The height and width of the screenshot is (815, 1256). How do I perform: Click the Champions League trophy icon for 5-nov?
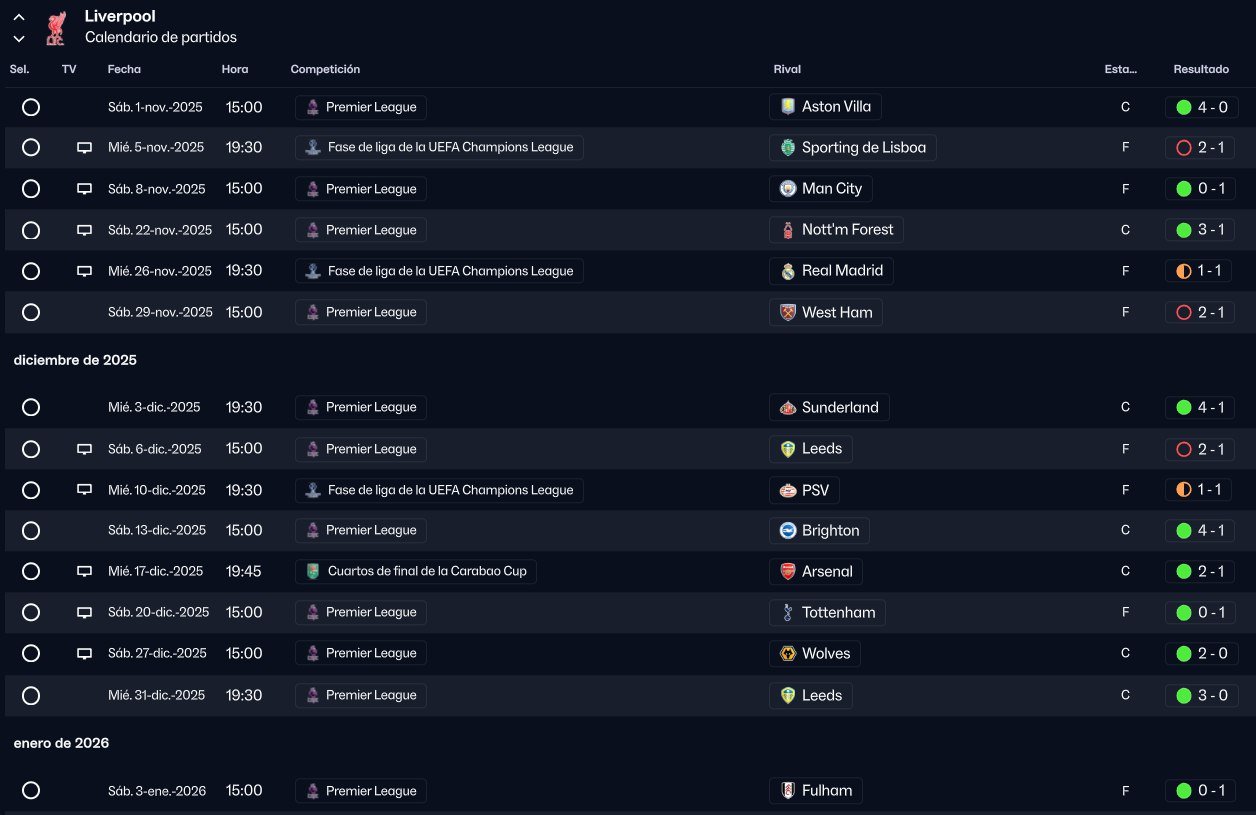click(x=313, y=148)
